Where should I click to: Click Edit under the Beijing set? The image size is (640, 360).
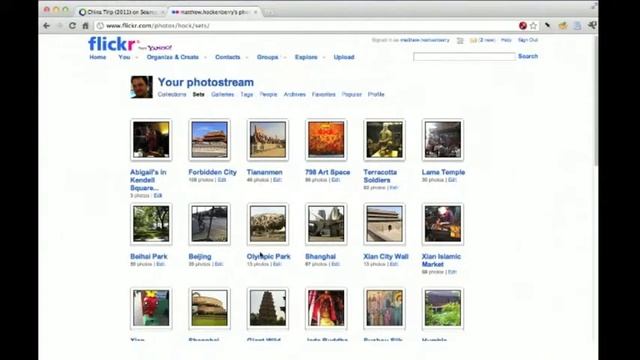point(219,264)
